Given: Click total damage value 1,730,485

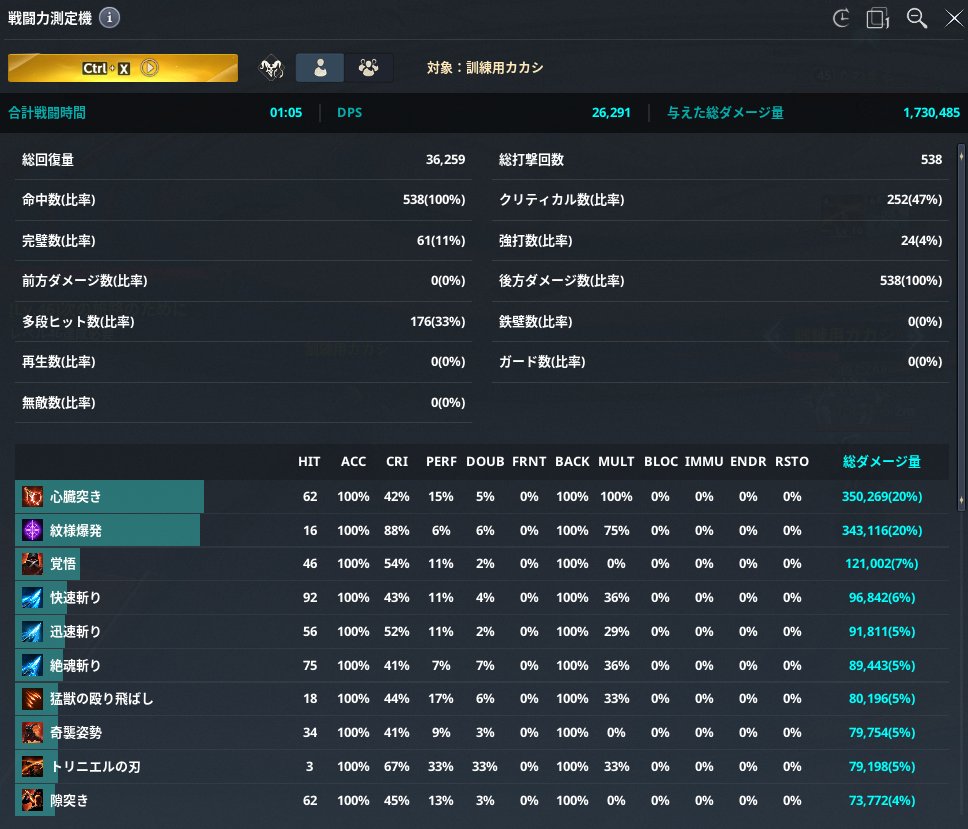Looking at the screenshot, I should [x=932, y=112].
